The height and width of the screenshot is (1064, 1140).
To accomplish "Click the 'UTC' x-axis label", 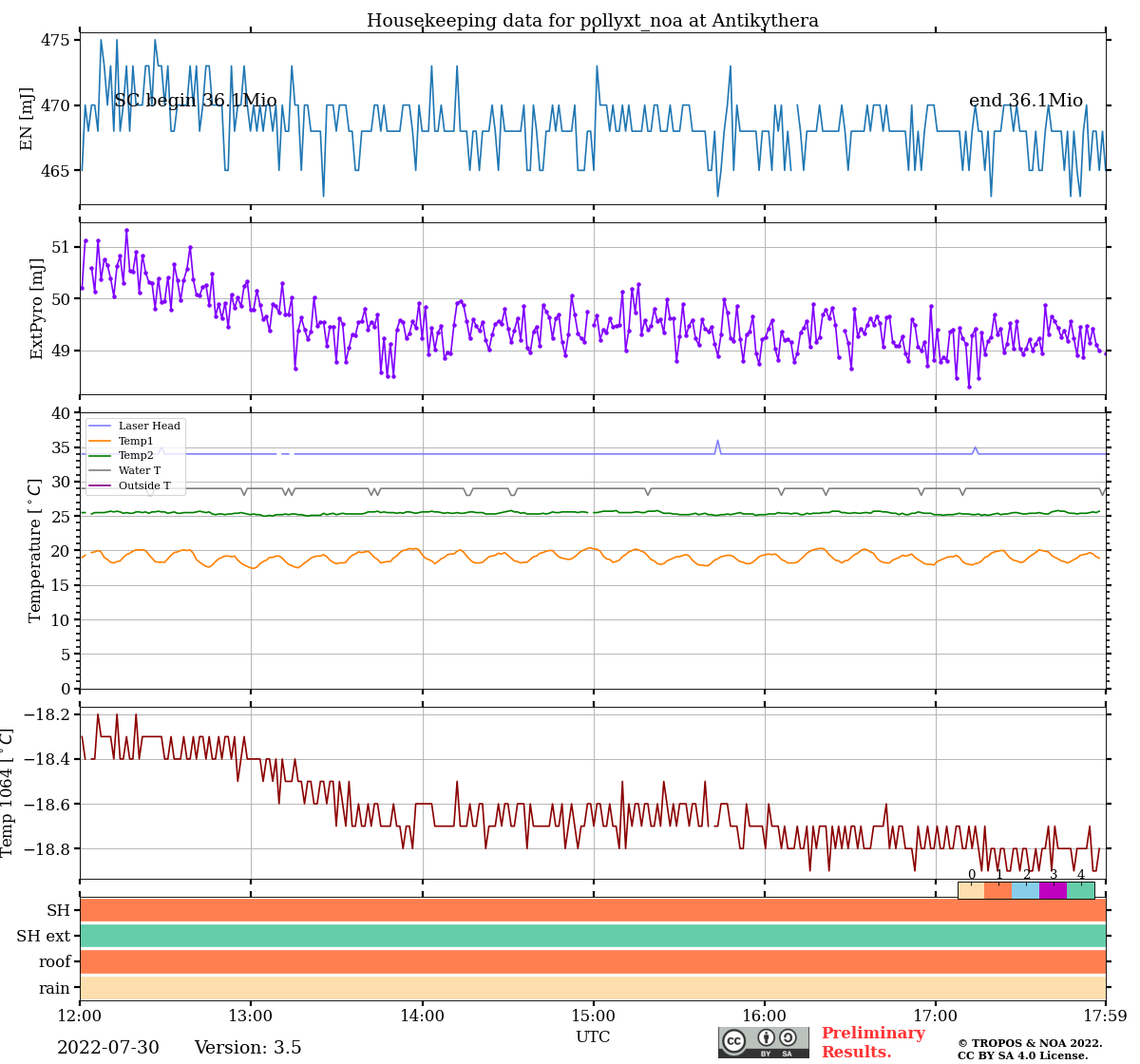I will point(593,1037).
